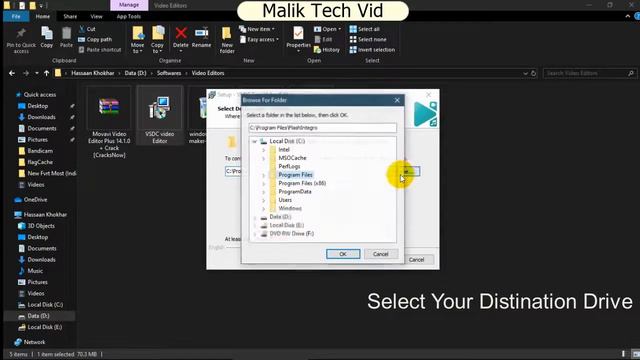Click the Forward navigation arrow
The width and height of the screenshot is (640, 360).
point(26,73)
